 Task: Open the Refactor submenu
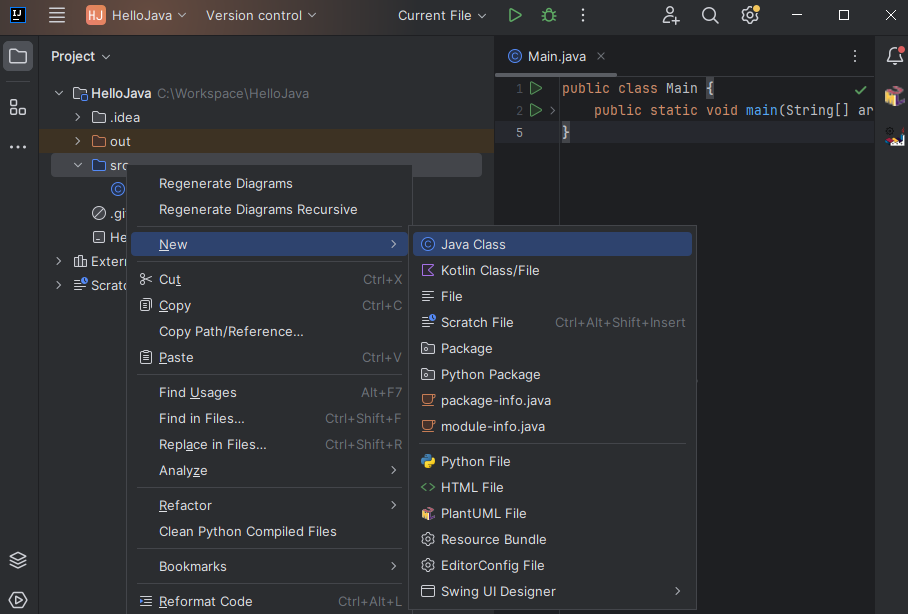click(269, 506)
